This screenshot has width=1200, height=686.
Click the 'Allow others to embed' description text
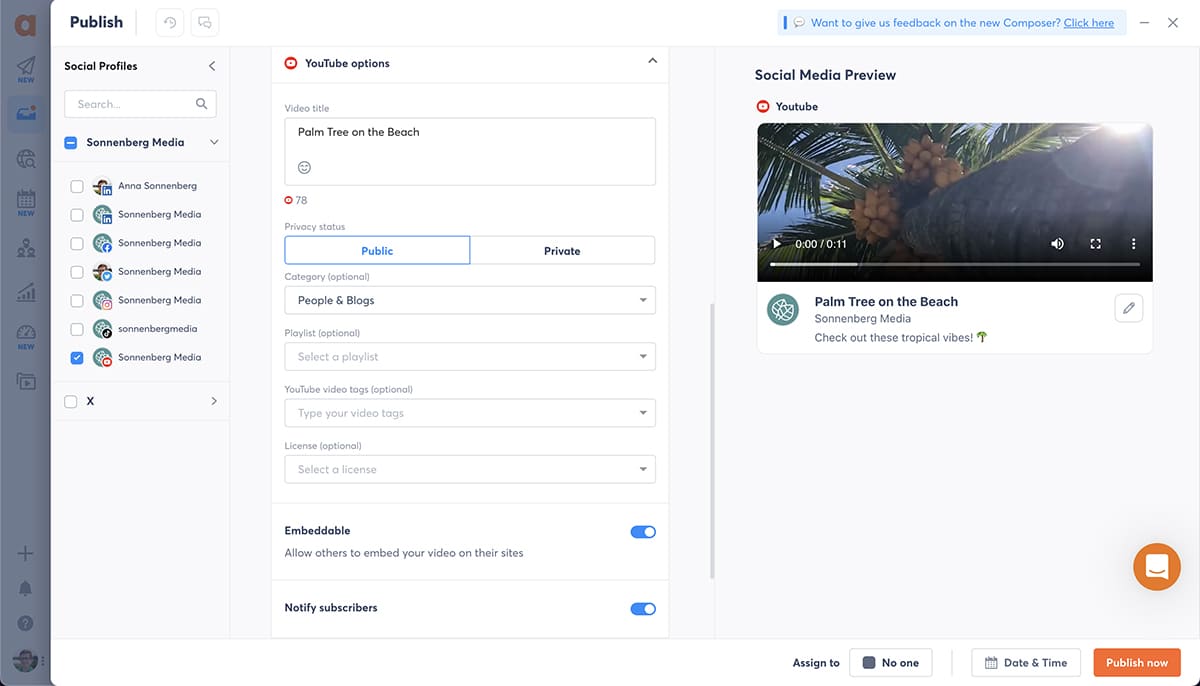pos(404,552)
